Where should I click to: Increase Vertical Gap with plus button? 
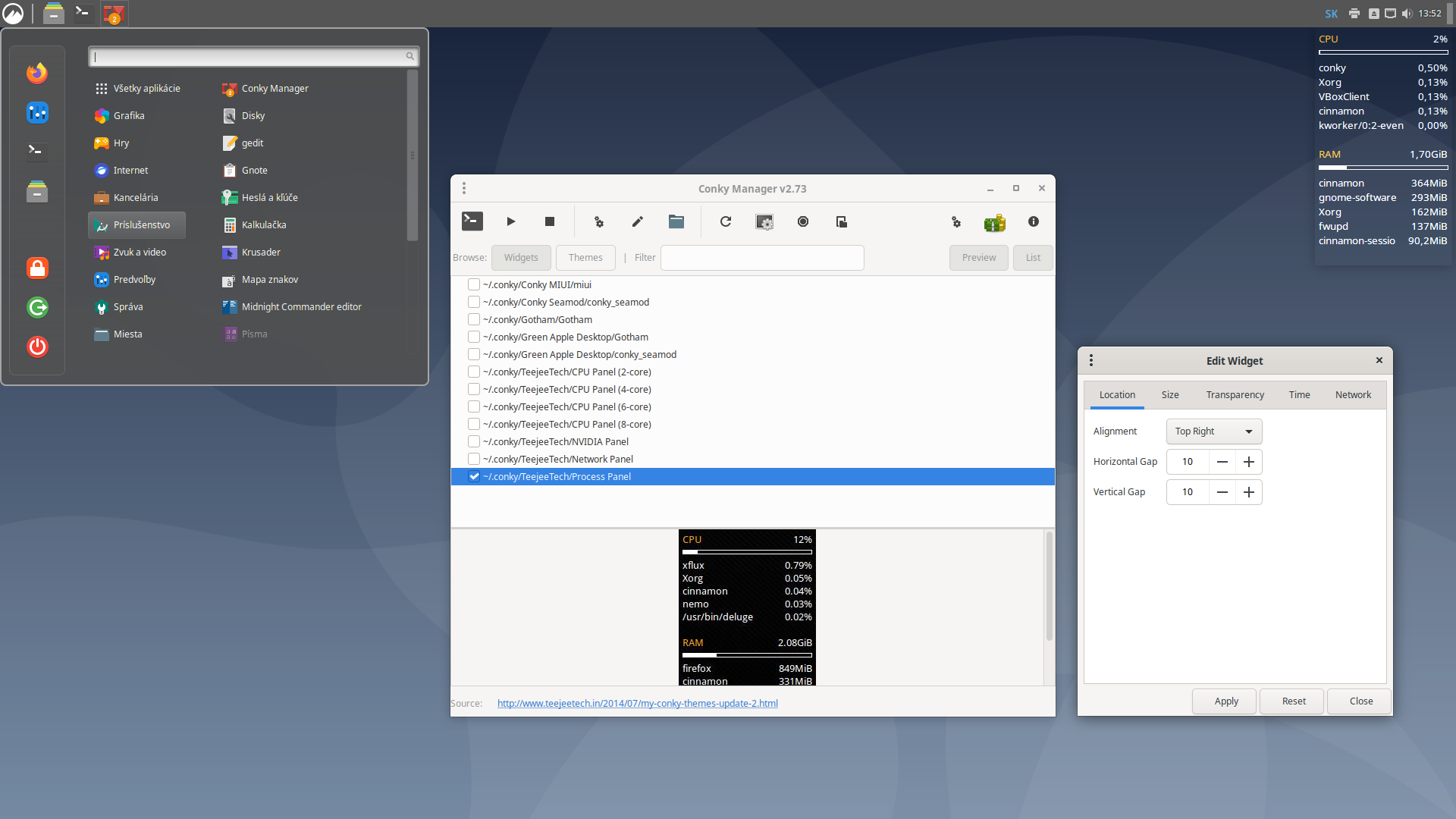coord(1248,492)
